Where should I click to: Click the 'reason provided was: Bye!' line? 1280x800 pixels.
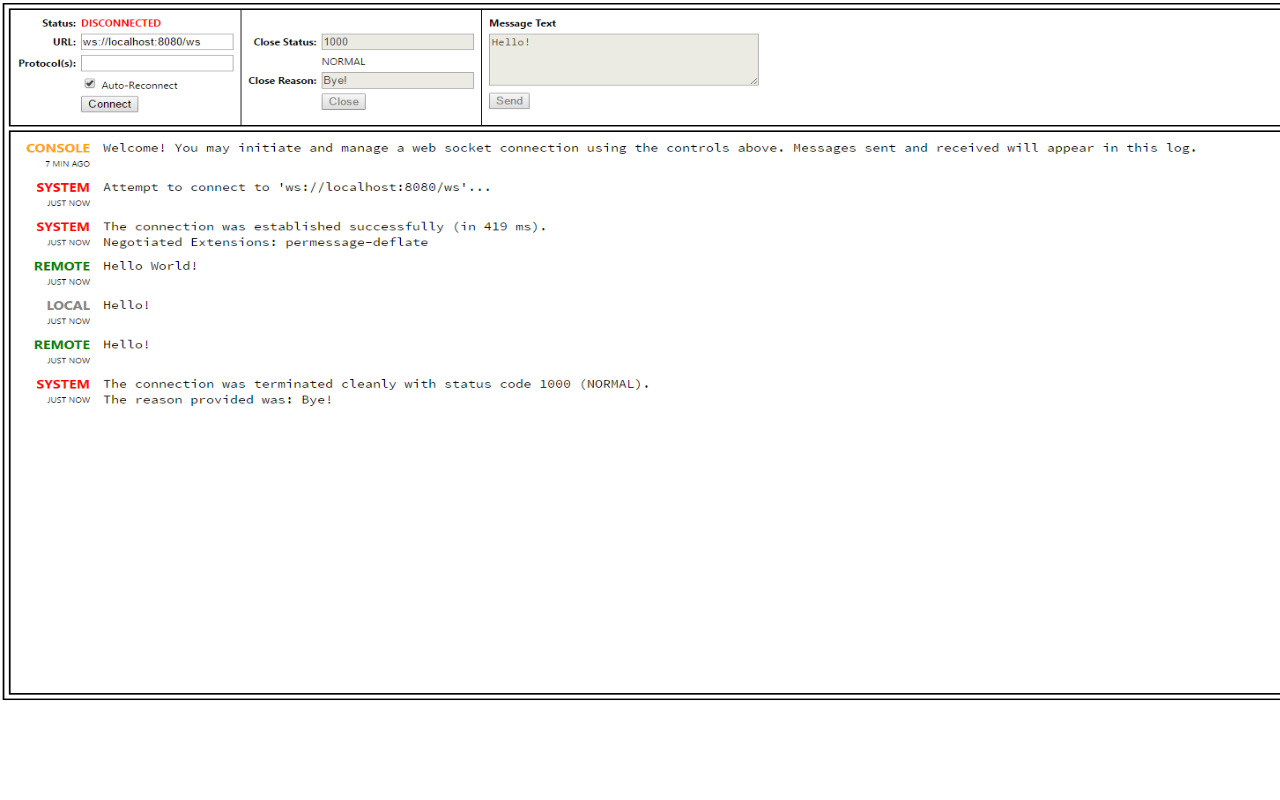(x=218, y=400)
